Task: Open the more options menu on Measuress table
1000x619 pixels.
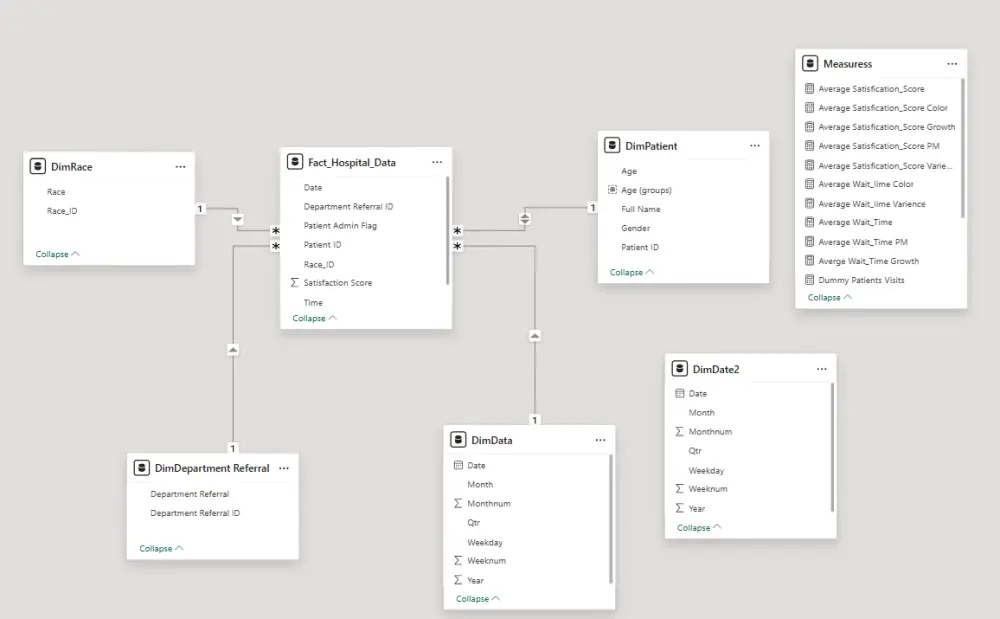Action: pos(951,62)
